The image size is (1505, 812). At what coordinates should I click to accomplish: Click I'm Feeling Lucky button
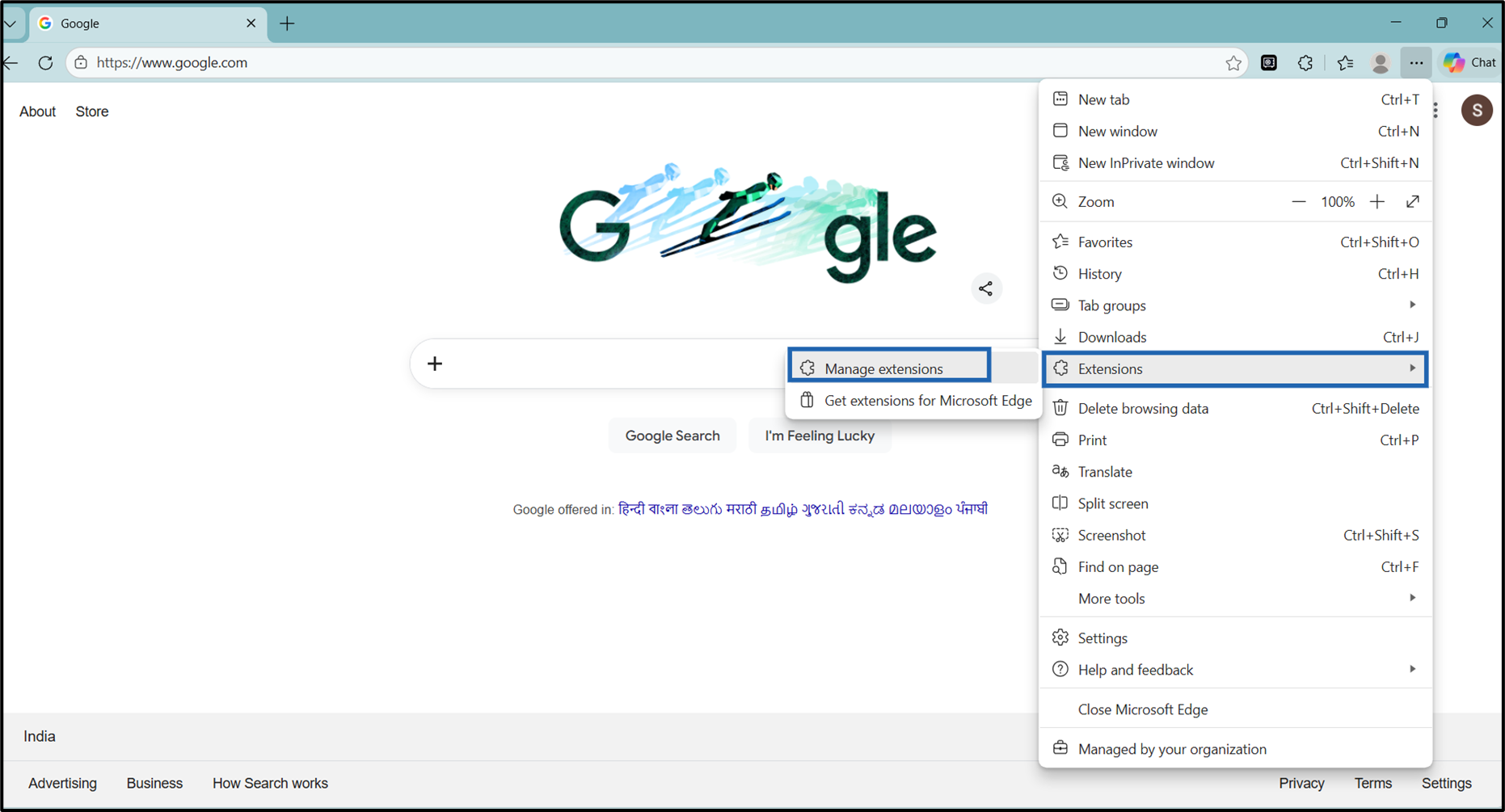point(820,435)
